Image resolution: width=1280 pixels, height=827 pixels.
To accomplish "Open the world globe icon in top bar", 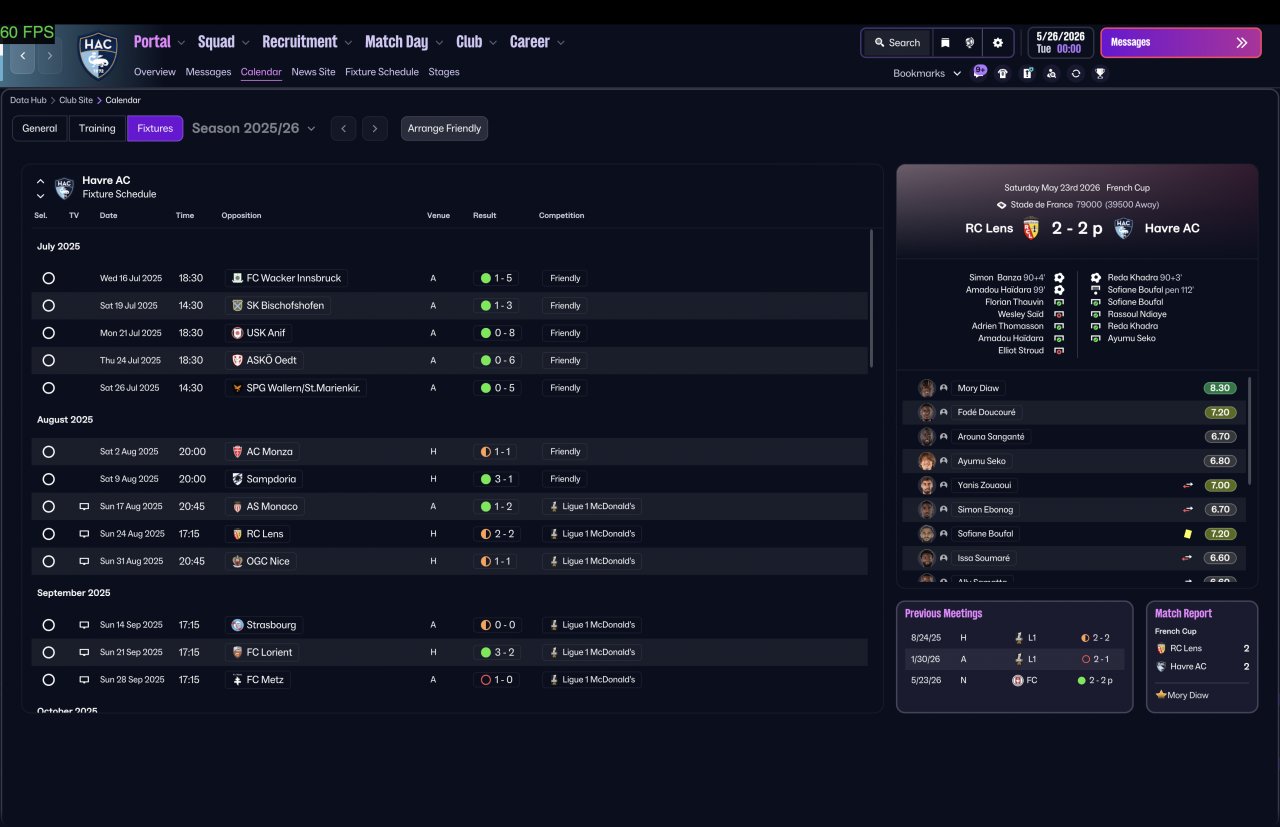I will [970, 43].
